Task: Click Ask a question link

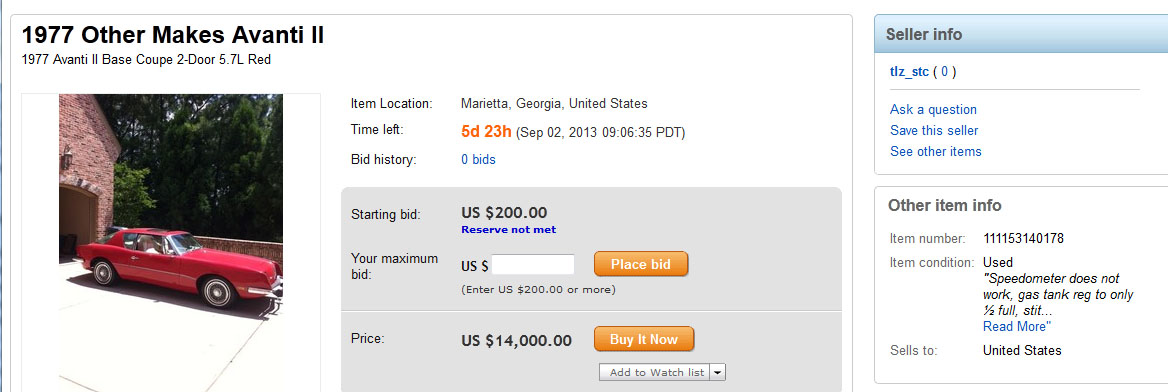Action: pyautogui.click(x=933, y=110)
